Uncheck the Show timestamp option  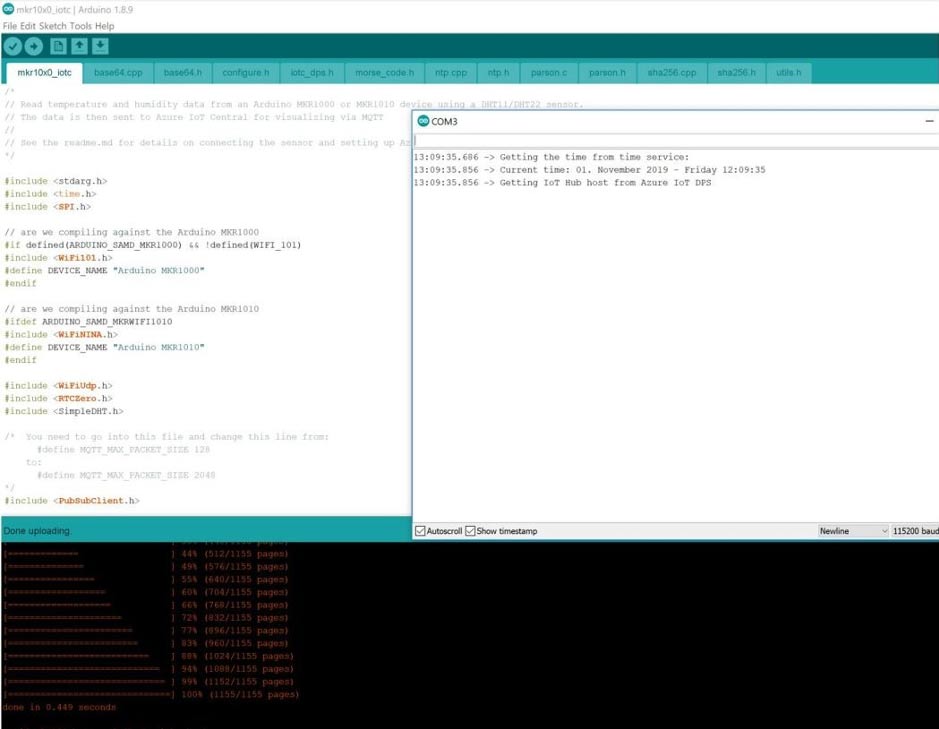click(470, 531)
